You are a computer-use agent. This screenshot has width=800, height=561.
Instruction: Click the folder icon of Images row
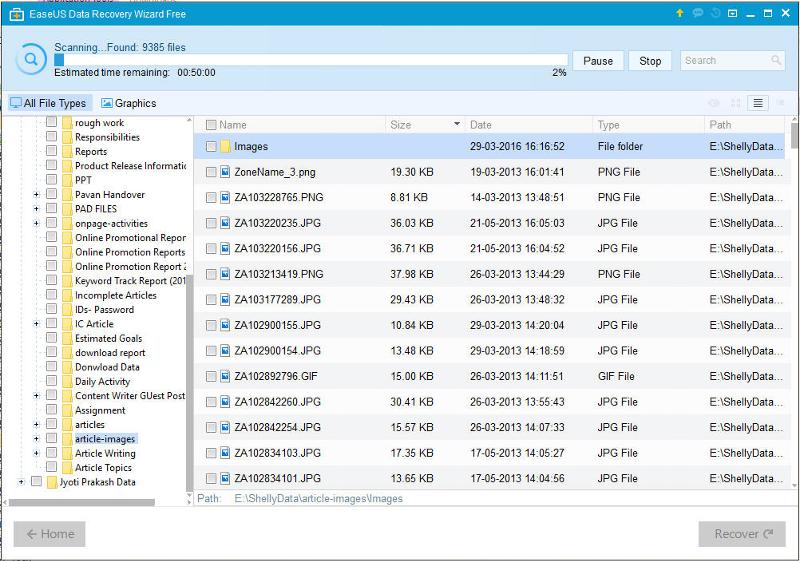(226, 146)
